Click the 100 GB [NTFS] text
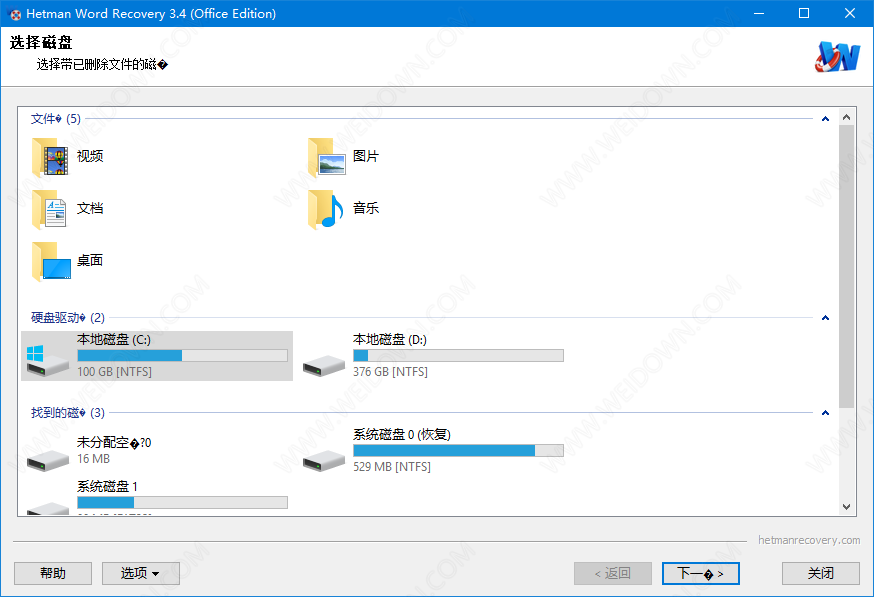 tap(114, 372)
